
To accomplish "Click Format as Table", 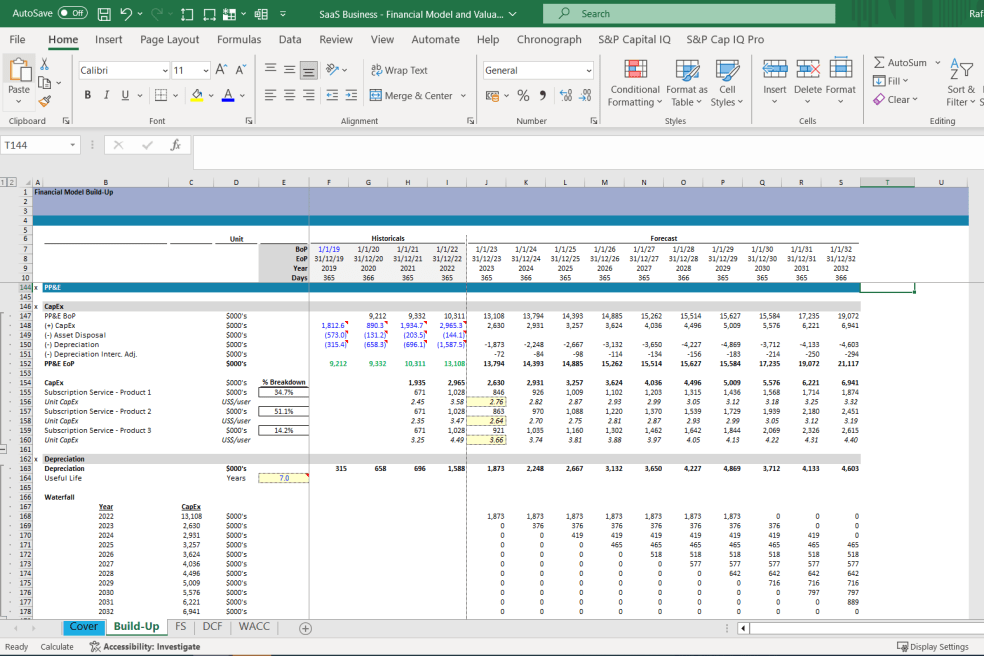I will (x=687, y=82).
